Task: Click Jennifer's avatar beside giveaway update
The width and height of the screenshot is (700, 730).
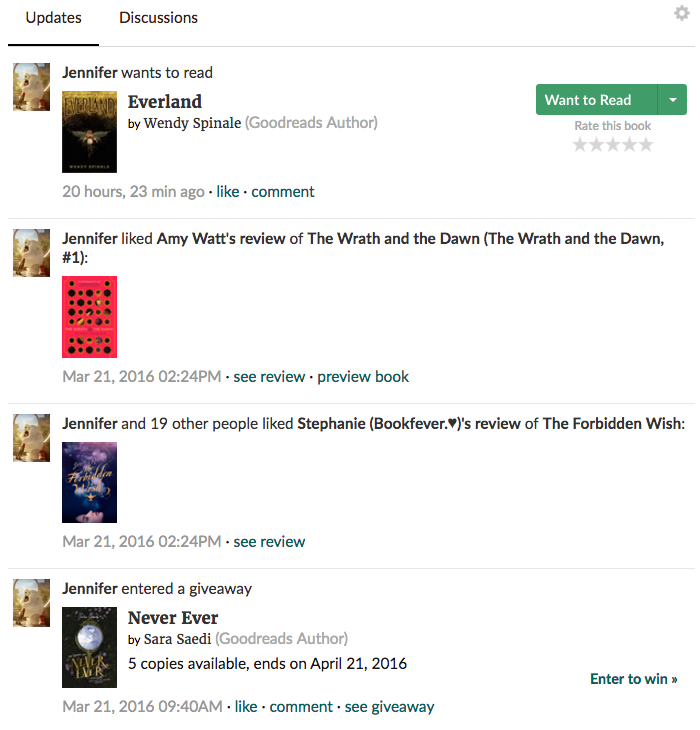Action: (x=31, y=603)
